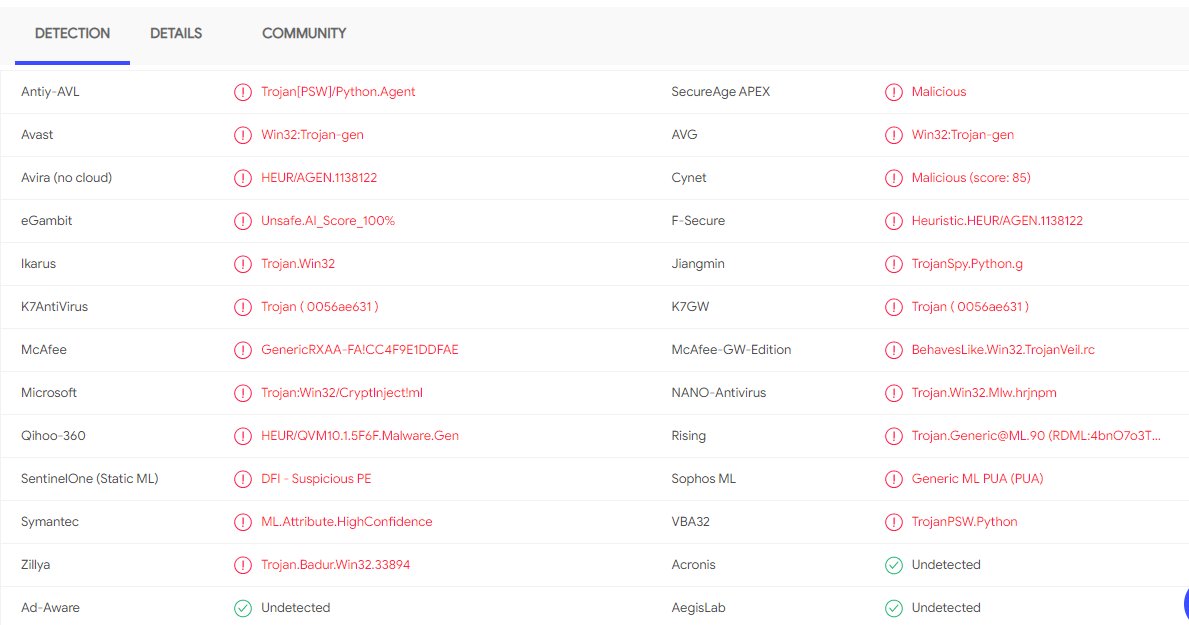This screenshot has width=1189, height=625.
Task: Open the COMMUNITY tab
Action: click(x=304, y=33)
